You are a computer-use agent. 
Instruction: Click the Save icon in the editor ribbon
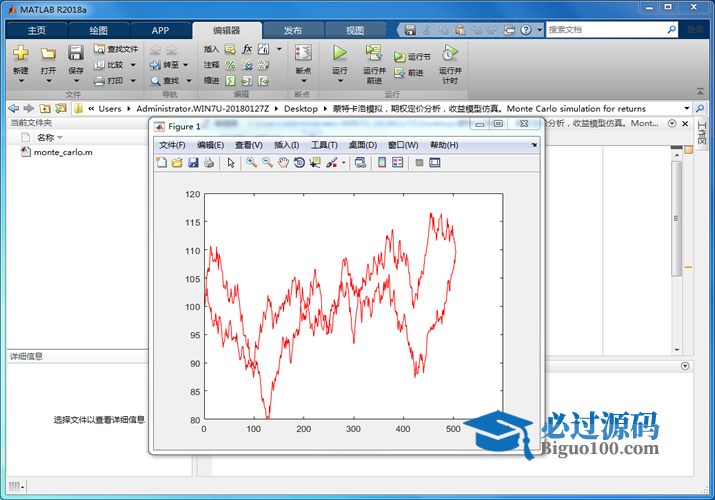pyautogui.click(x=76, y=53)
